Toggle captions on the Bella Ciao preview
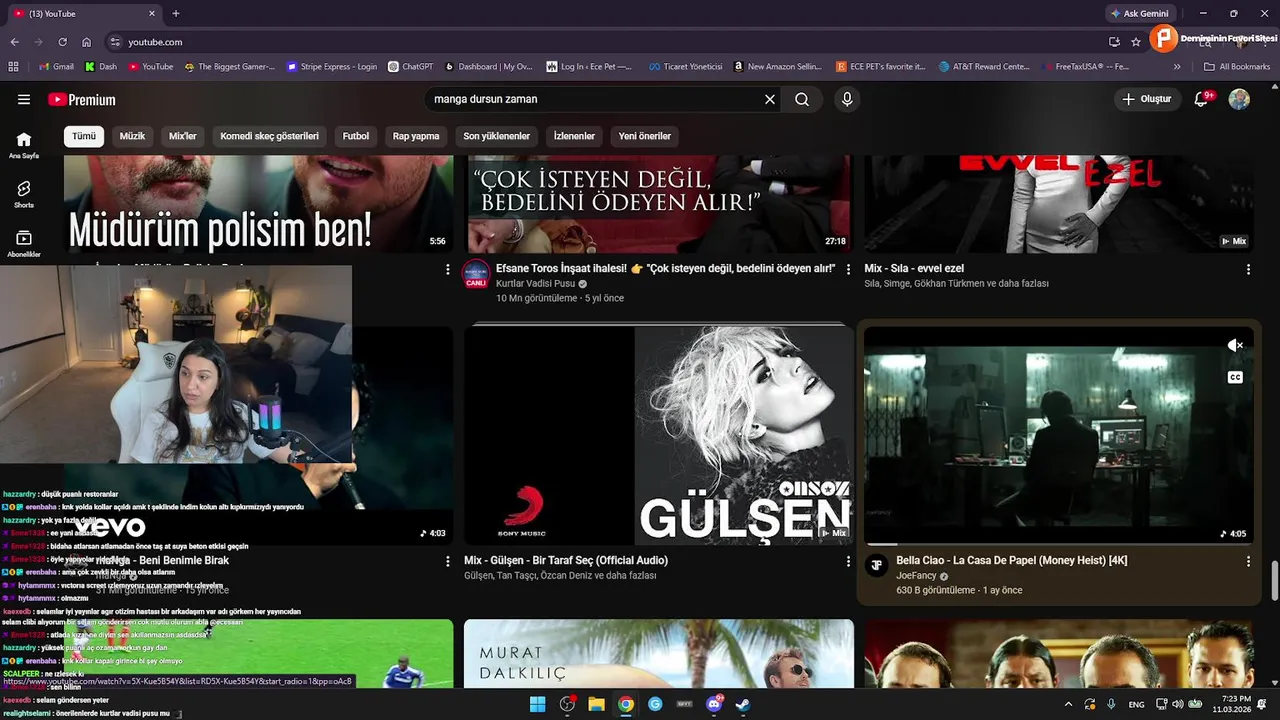This screenshot has height=720, width=1280. [x=1235, y=377]
